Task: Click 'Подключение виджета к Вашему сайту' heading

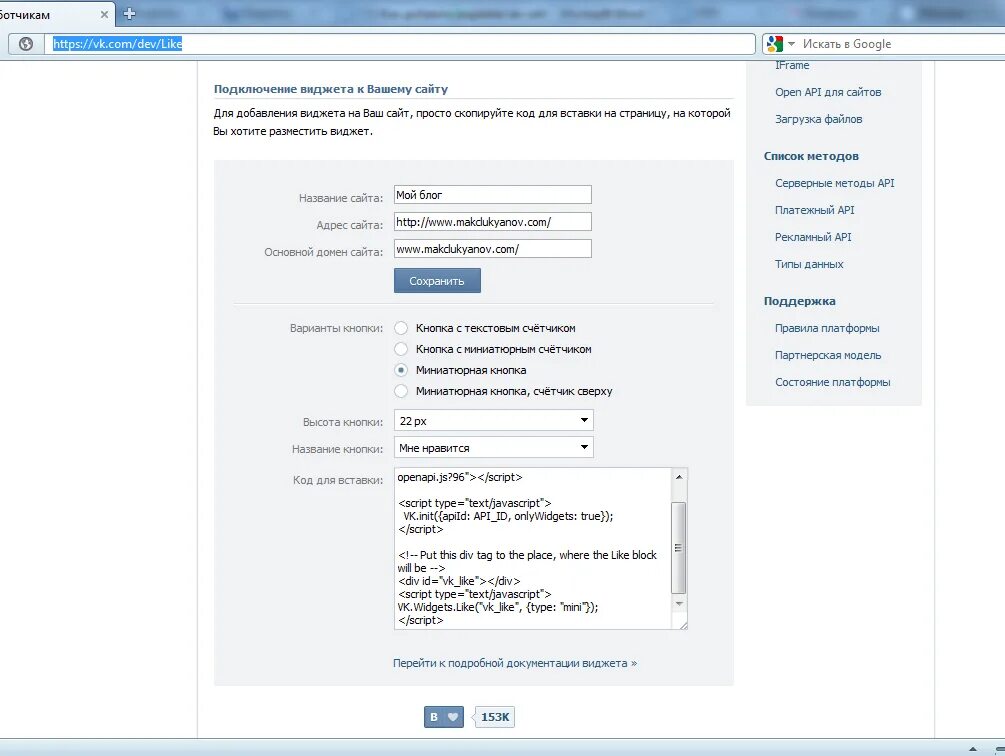Action: coord(331,89)
